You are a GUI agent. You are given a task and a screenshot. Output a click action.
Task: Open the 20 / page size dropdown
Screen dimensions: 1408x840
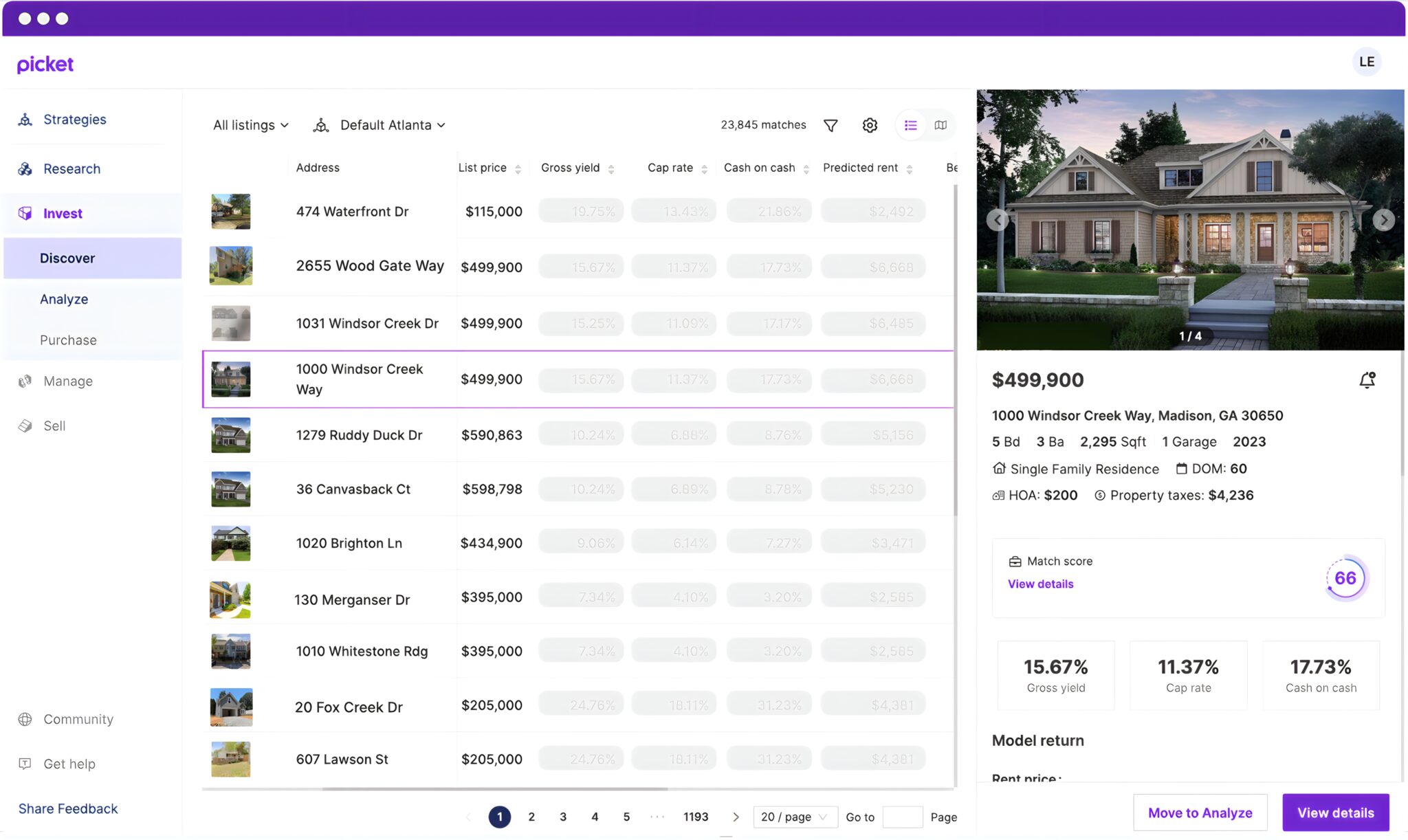coord(795,817)
